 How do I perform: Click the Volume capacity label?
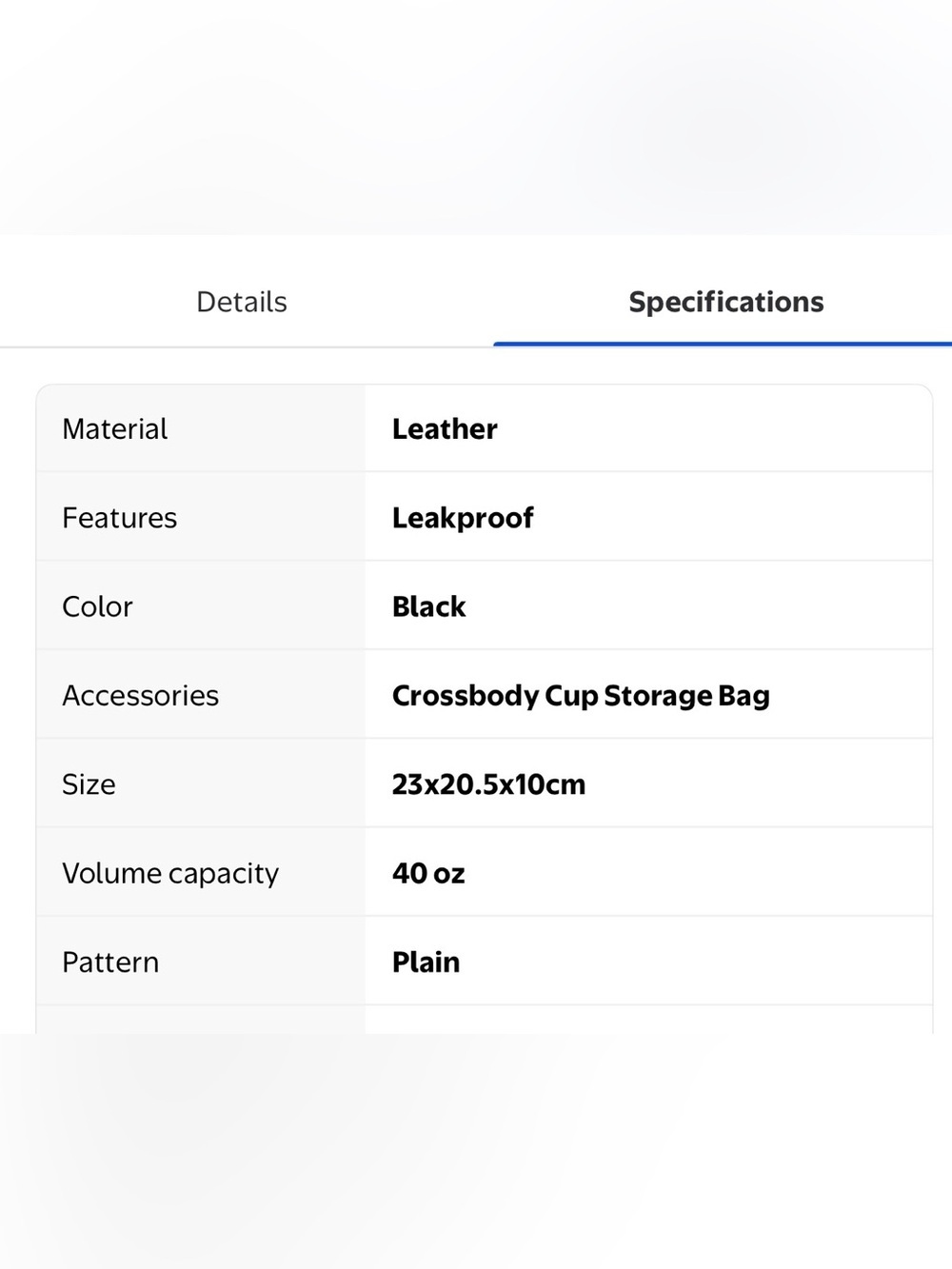(170, 873)
